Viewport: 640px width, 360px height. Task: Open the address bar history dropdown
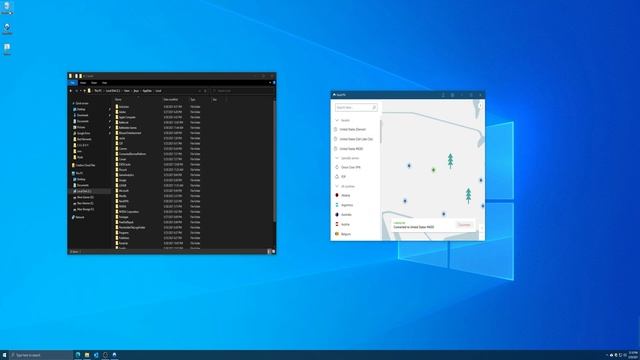click(x=200, y=91)
